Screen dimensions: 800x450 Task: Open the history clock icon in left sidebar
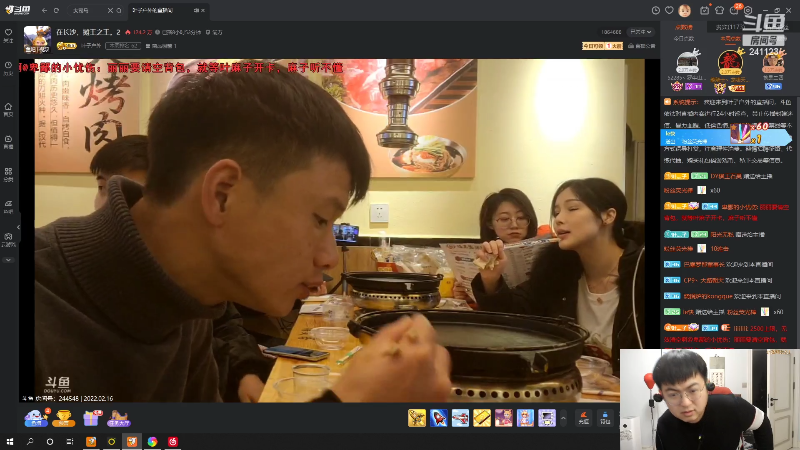[x=8, y=68]
